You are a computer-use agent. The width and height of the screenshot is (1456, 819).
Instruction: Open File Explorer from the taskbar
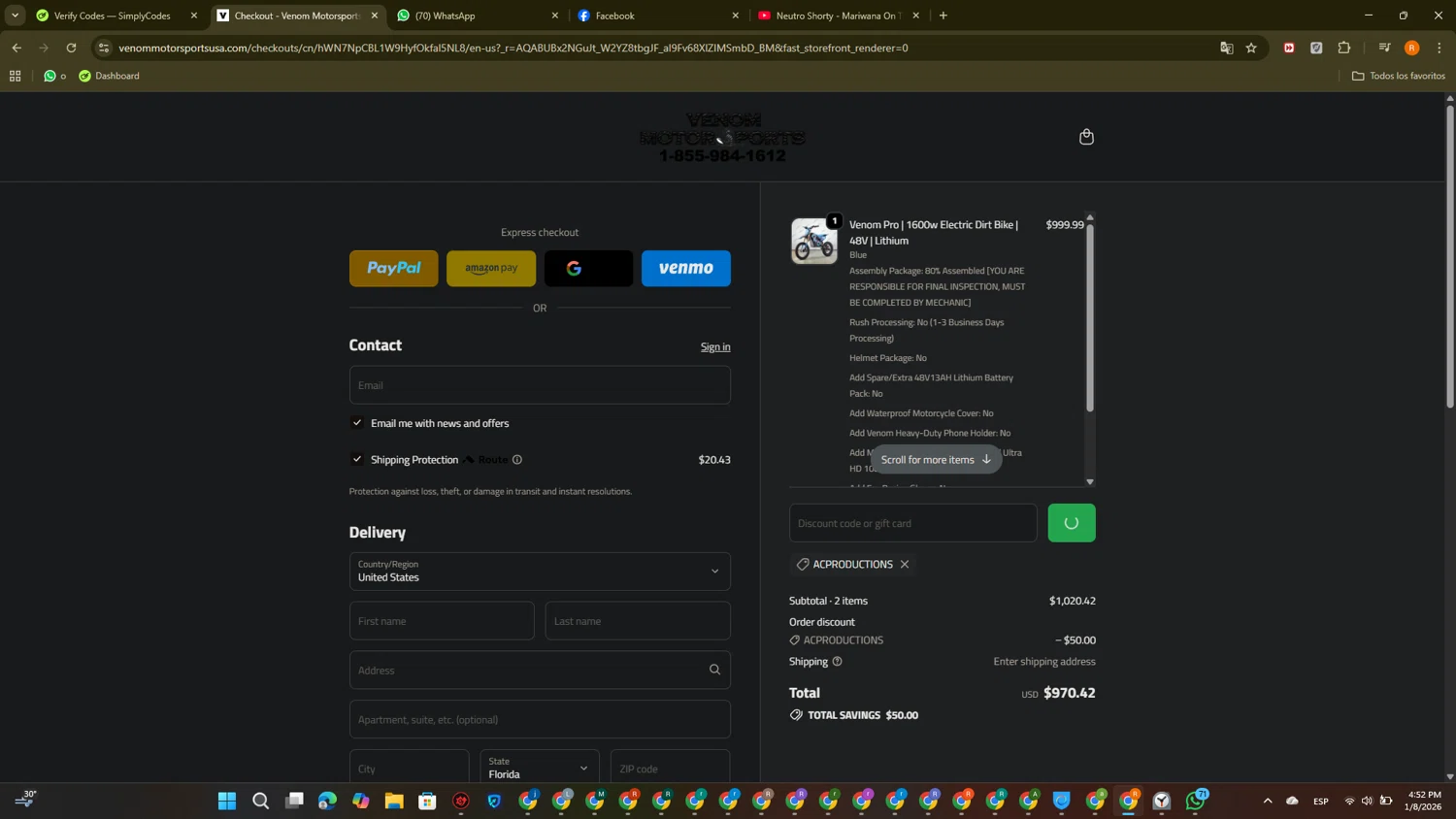click(x=394, y=801)
